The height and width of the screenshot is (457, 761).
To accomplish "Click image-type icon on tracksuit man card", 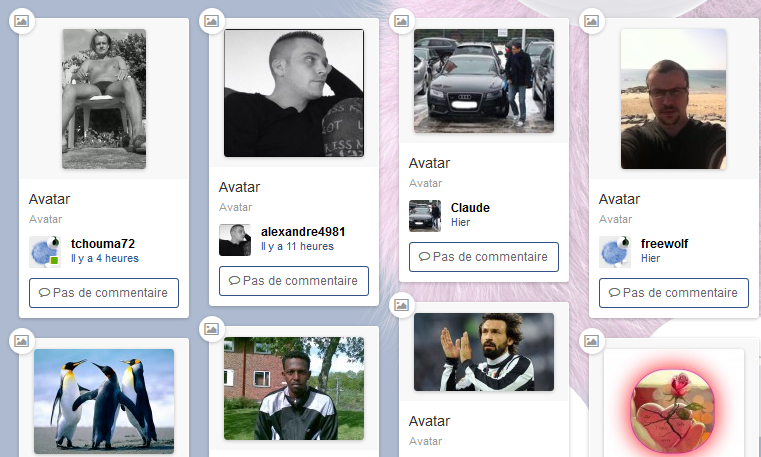I will pyautogui.click(x=212, y=329).
